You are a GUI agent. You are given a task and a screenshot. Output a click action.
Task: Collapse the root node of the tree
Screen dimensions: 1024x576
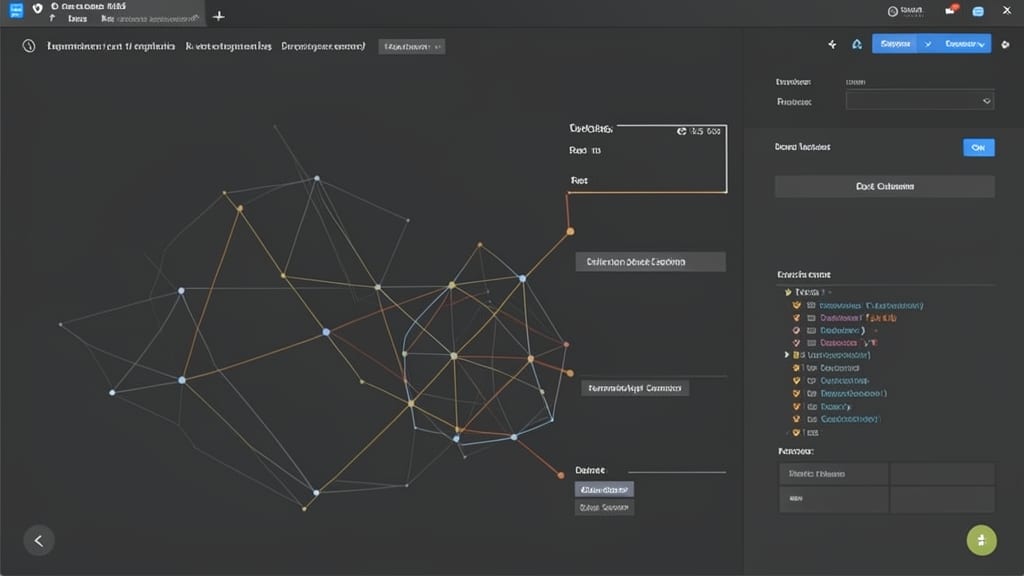click(x=788, y=292)
